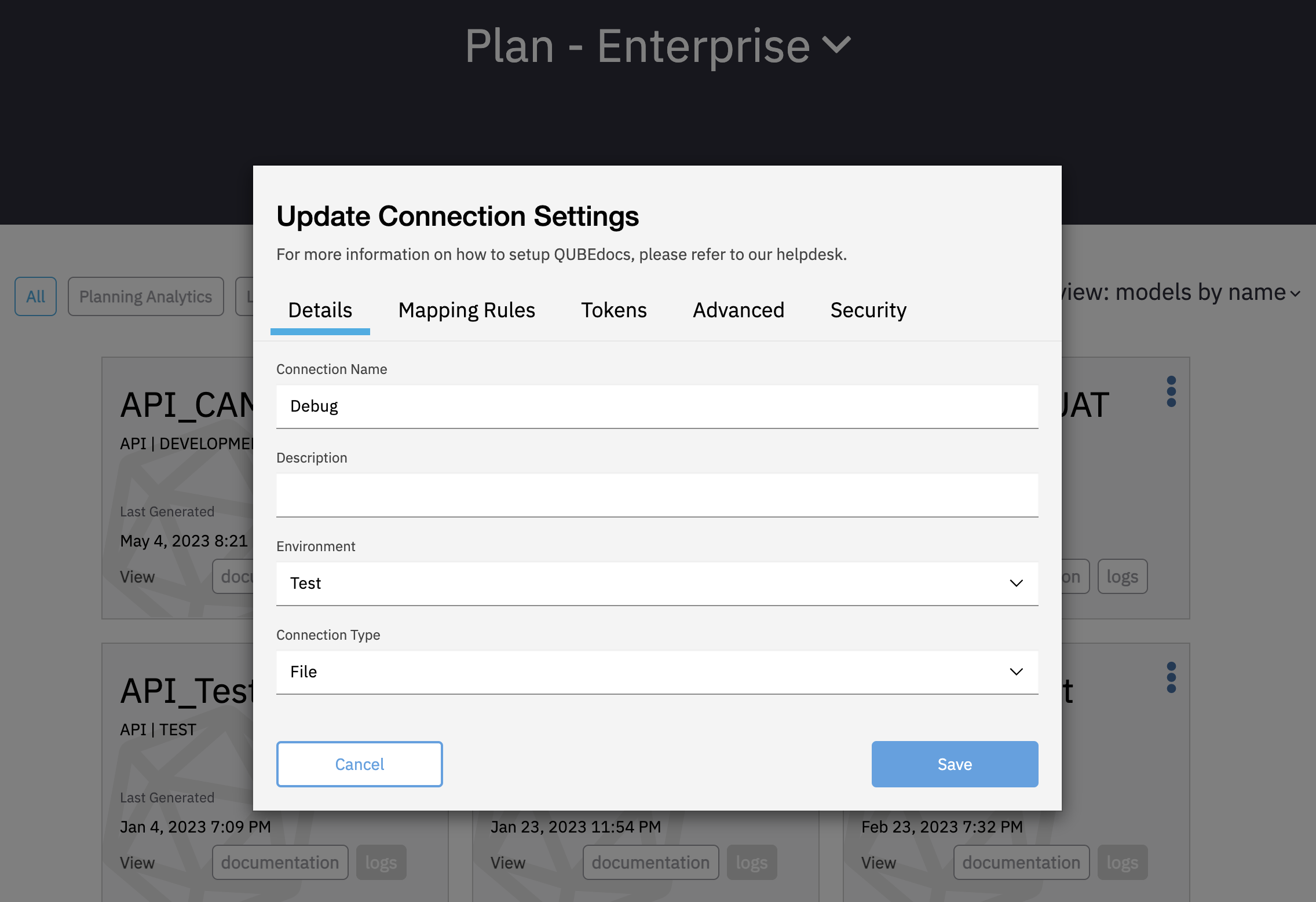Select the Details tab

(320, 310)
